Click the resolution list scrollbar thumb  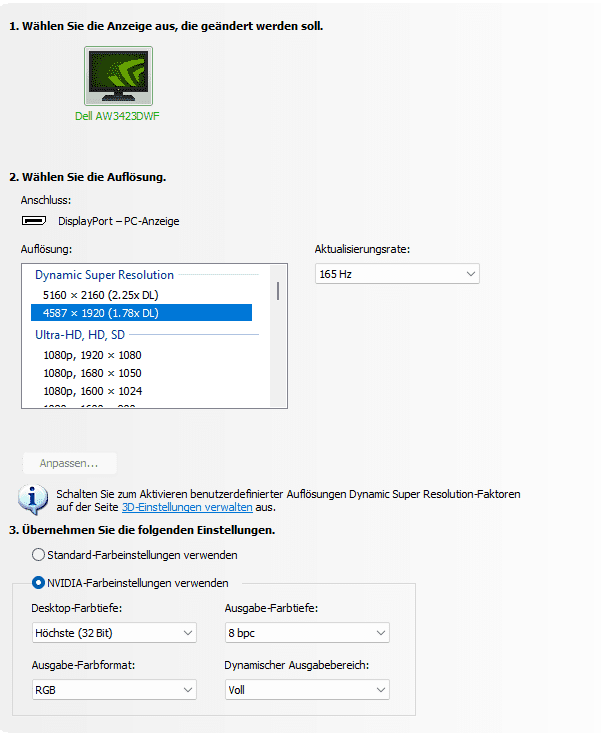click(x=278, y=291)
